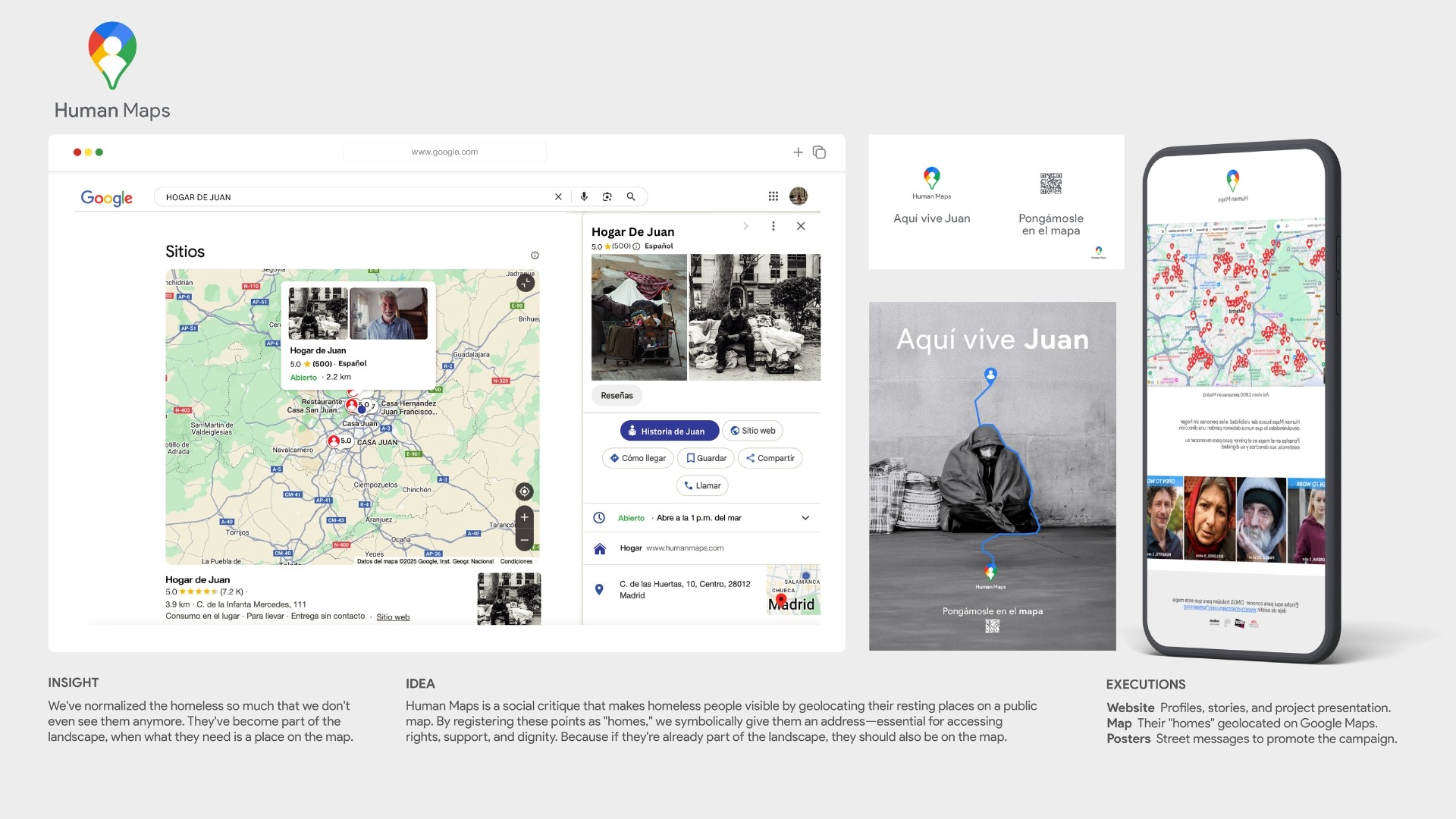Click the info icon beside Sitios
This screenshot has height=819, width=1456.
click(535, 256)
